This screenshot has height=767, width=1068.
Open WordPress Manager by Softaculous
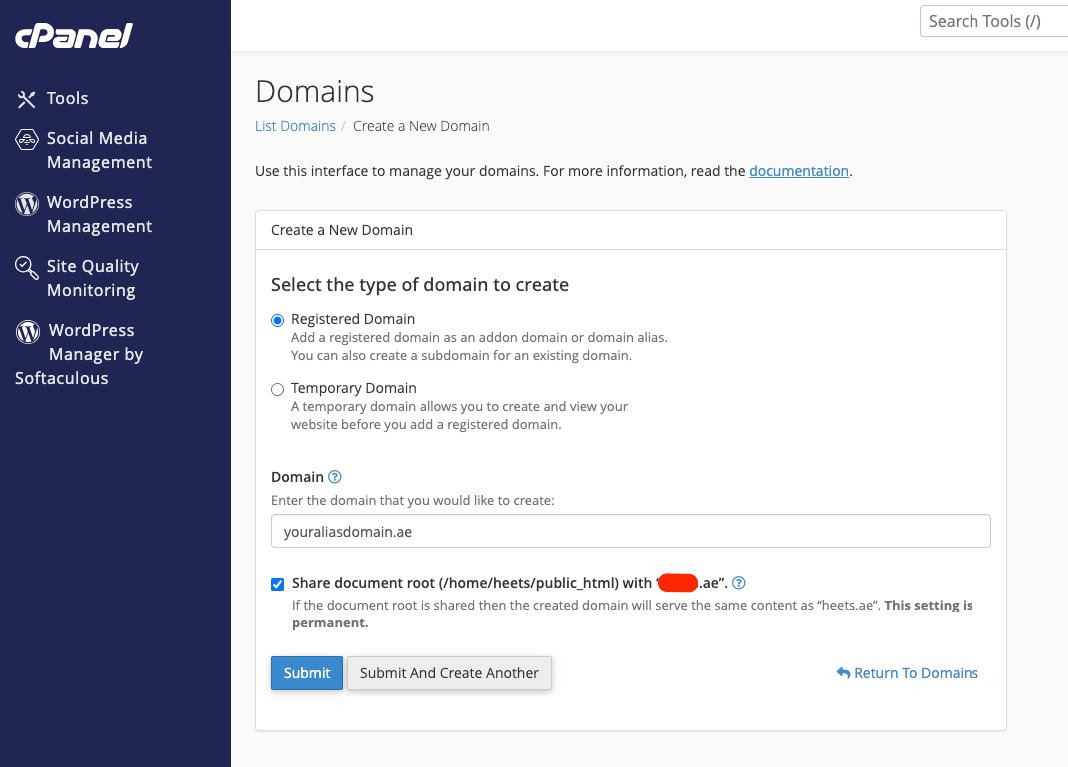pyautogui.click(x=79, y=354)
